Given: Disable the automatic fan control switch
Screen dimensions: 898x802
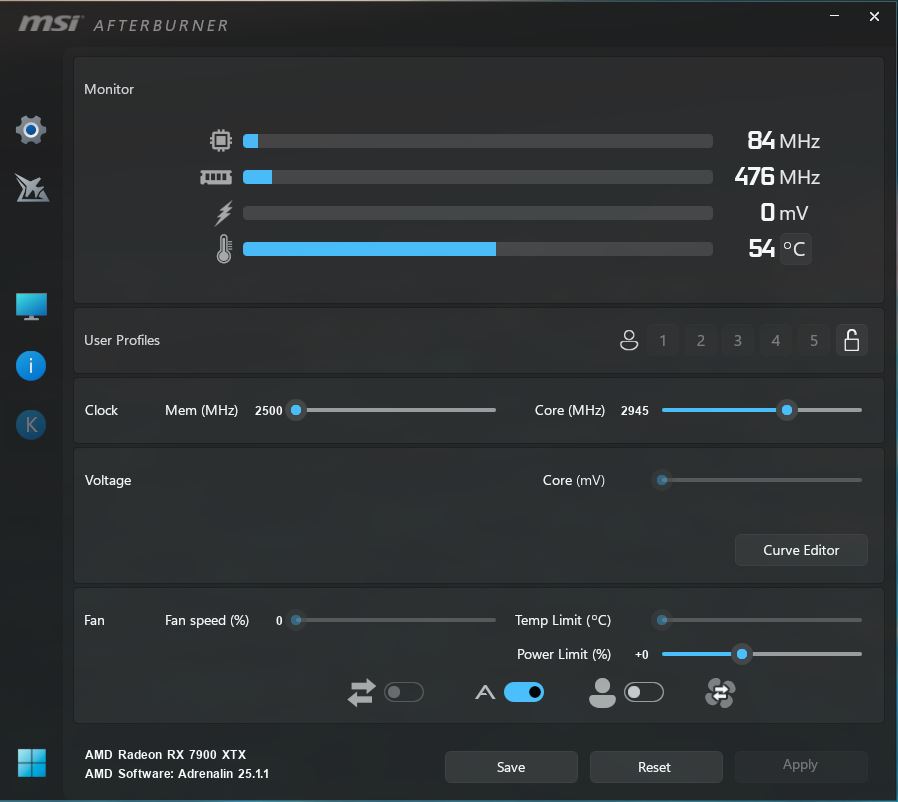Looking at the screenshot, I should (x=524, y=692).
